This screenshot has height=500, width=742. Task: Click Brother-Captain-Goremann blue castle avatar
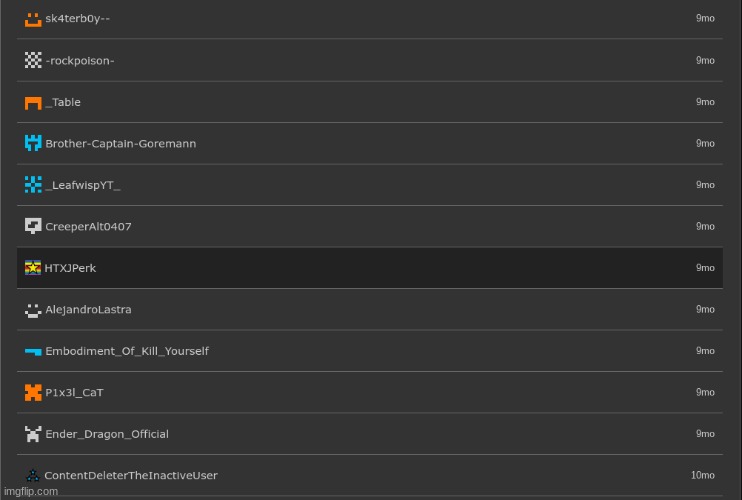[x=33, y=143]
